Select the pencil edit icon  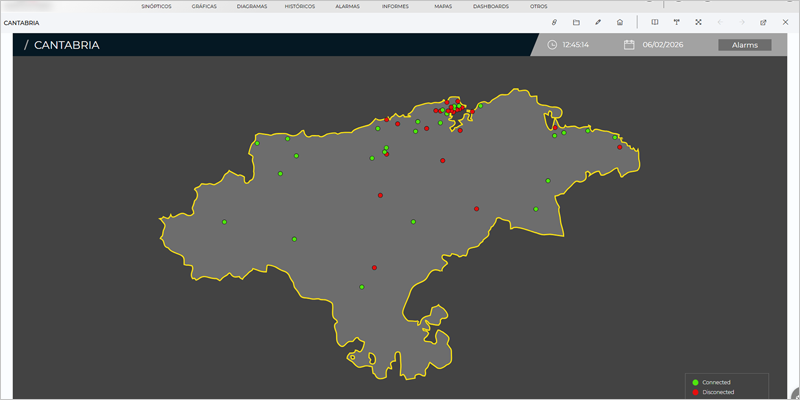tap(598, 22)
